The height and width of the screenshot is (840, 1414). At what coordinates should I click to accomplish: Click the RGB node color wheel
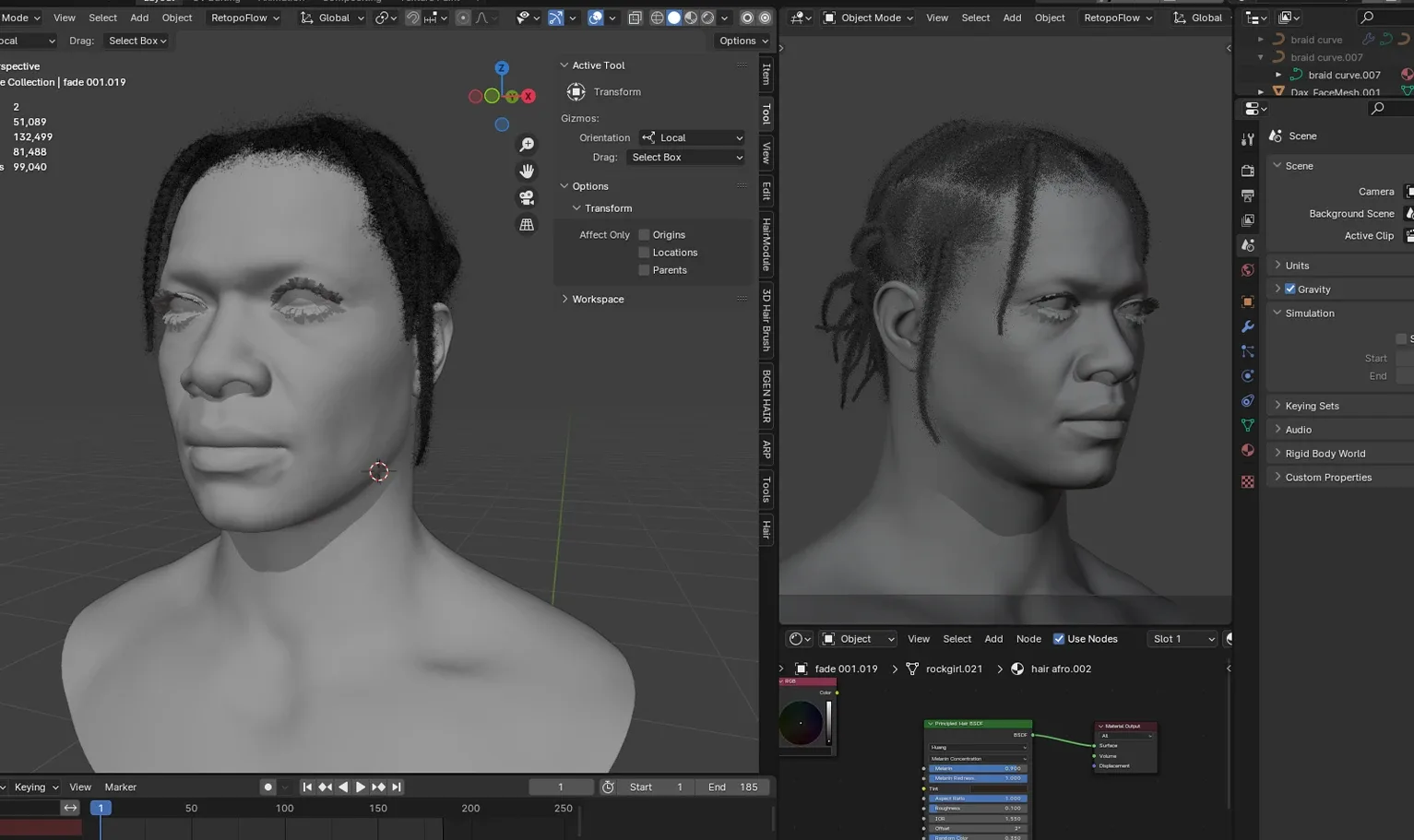tap(801, 723)
